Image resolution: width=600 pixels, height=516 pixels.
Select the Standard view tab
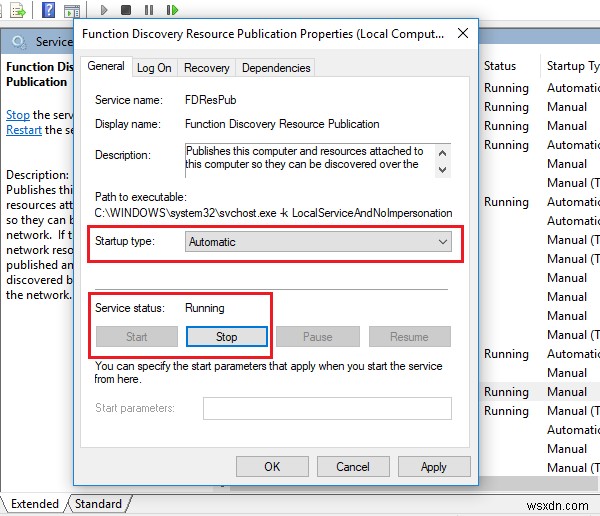[x=98, y=504]
